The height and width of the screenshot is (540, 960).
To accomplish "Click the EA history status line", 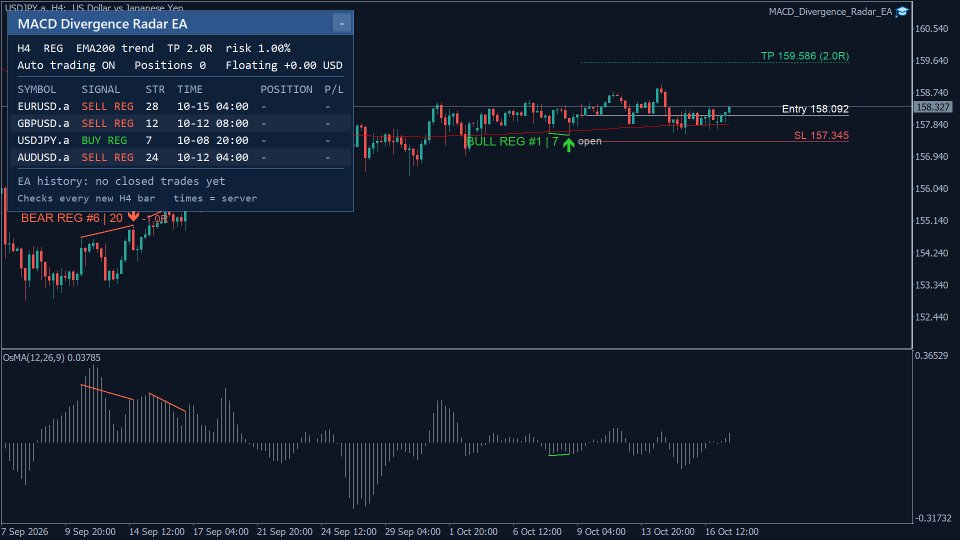I will pos(121,181).
